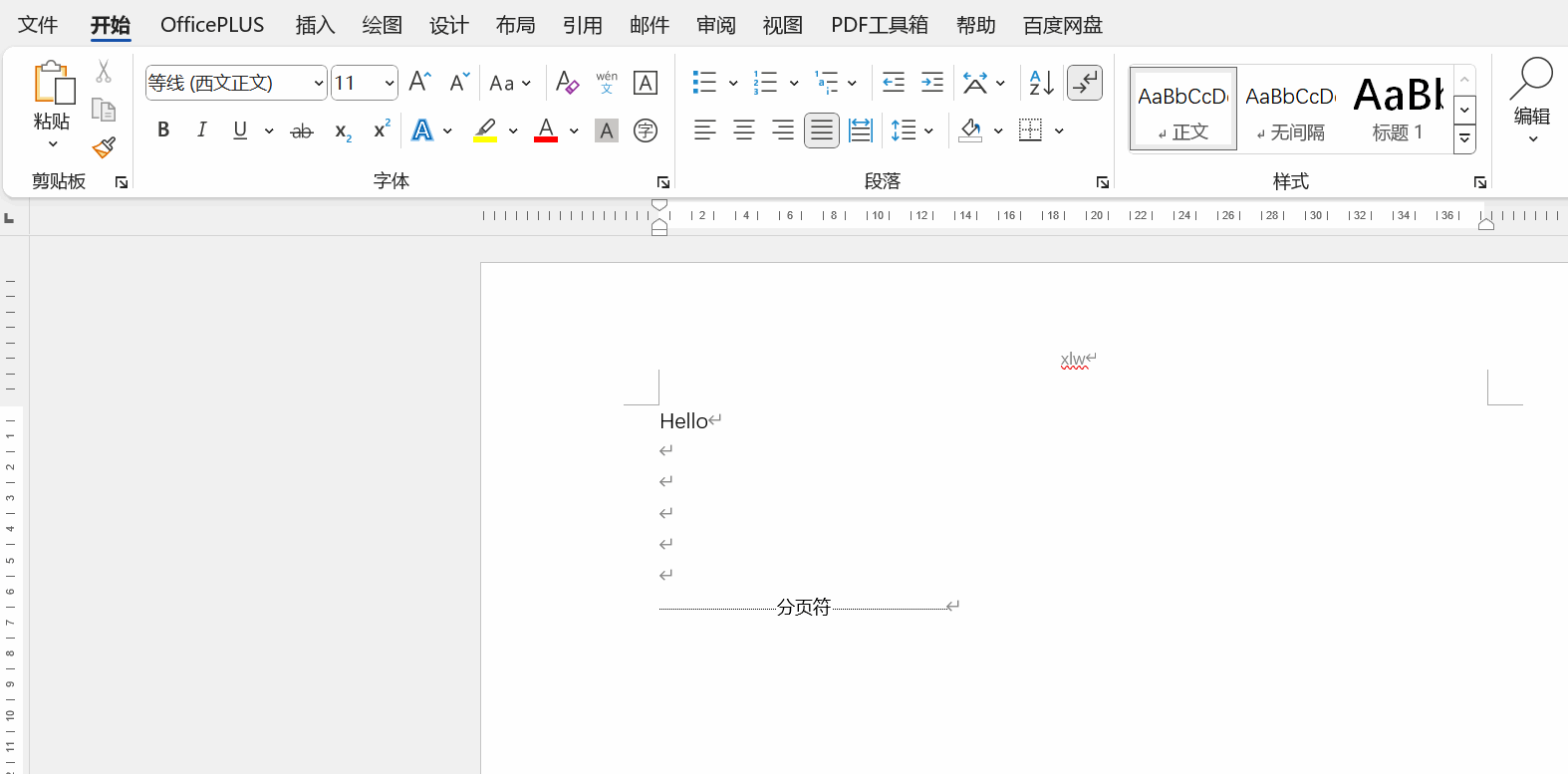1568x774 pixels.
Task: Center-align the paragraph text
Action: click(743, 130)
